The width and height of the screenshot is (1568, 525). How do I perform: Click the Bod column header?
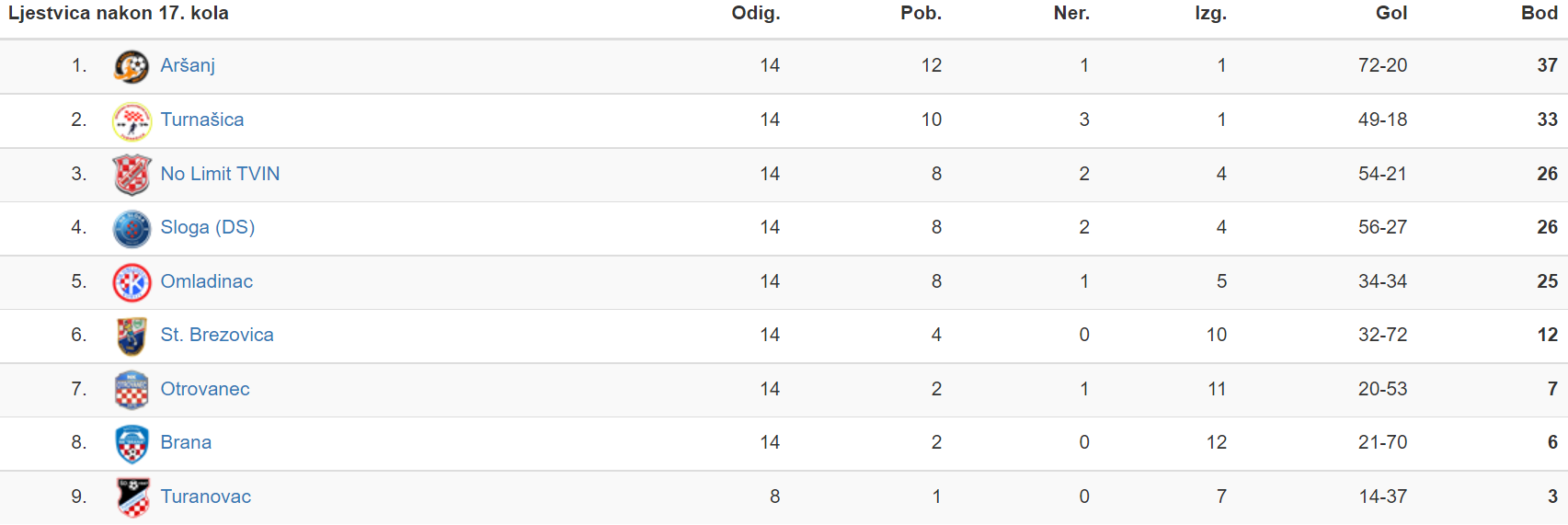tap(1539, 13)
